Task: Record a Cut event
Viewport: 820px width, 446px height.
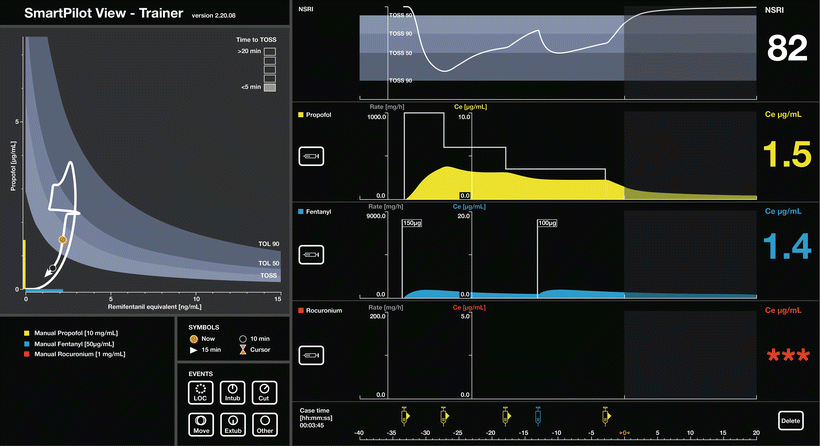Action: click(x=262, y=391)
